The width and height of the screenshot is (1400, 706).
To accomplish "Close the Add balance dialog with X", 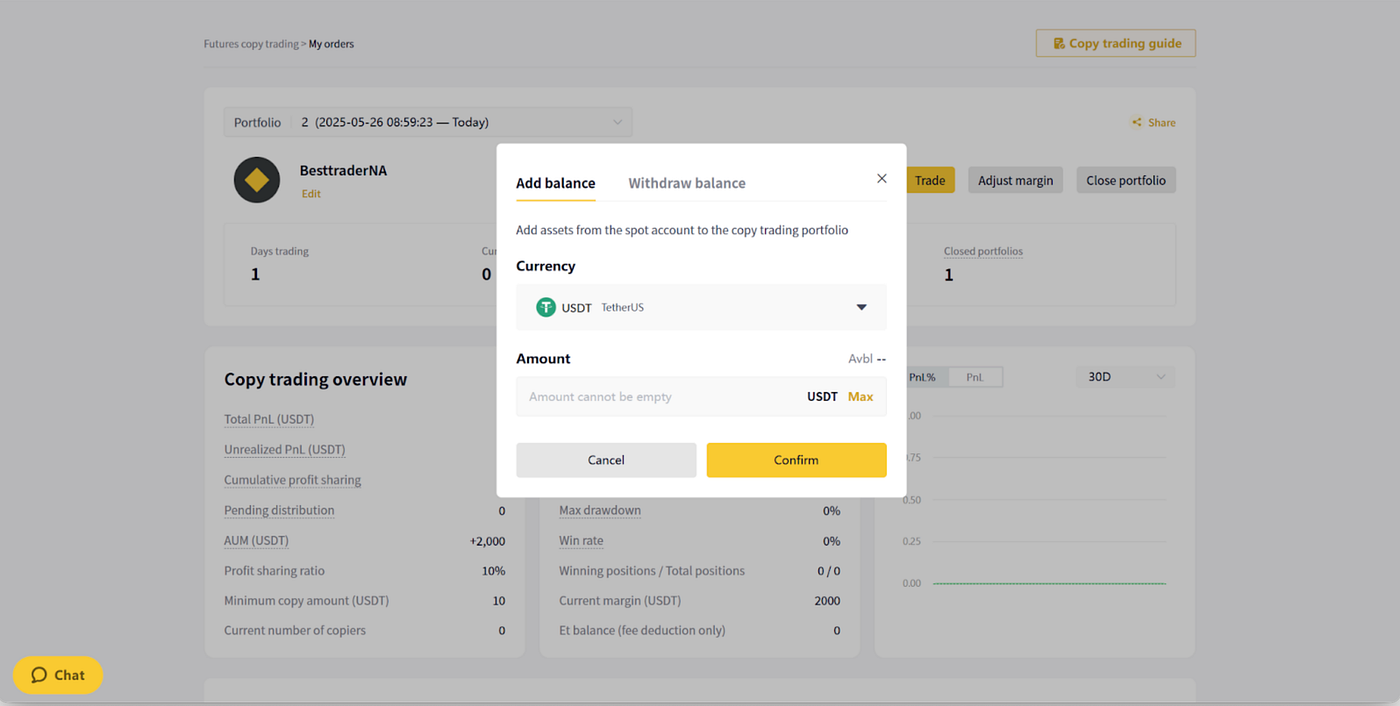I will point(881,179).
